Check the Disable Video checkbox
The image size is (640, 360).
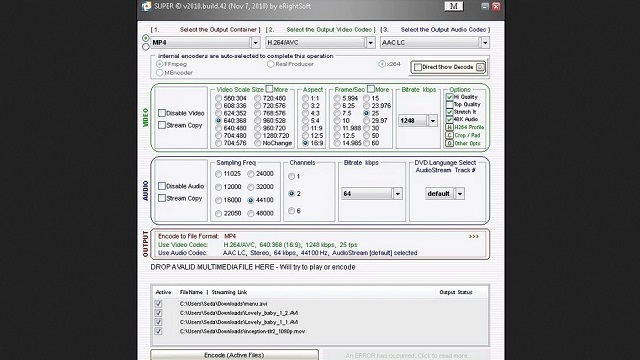[x=162, y=113]
